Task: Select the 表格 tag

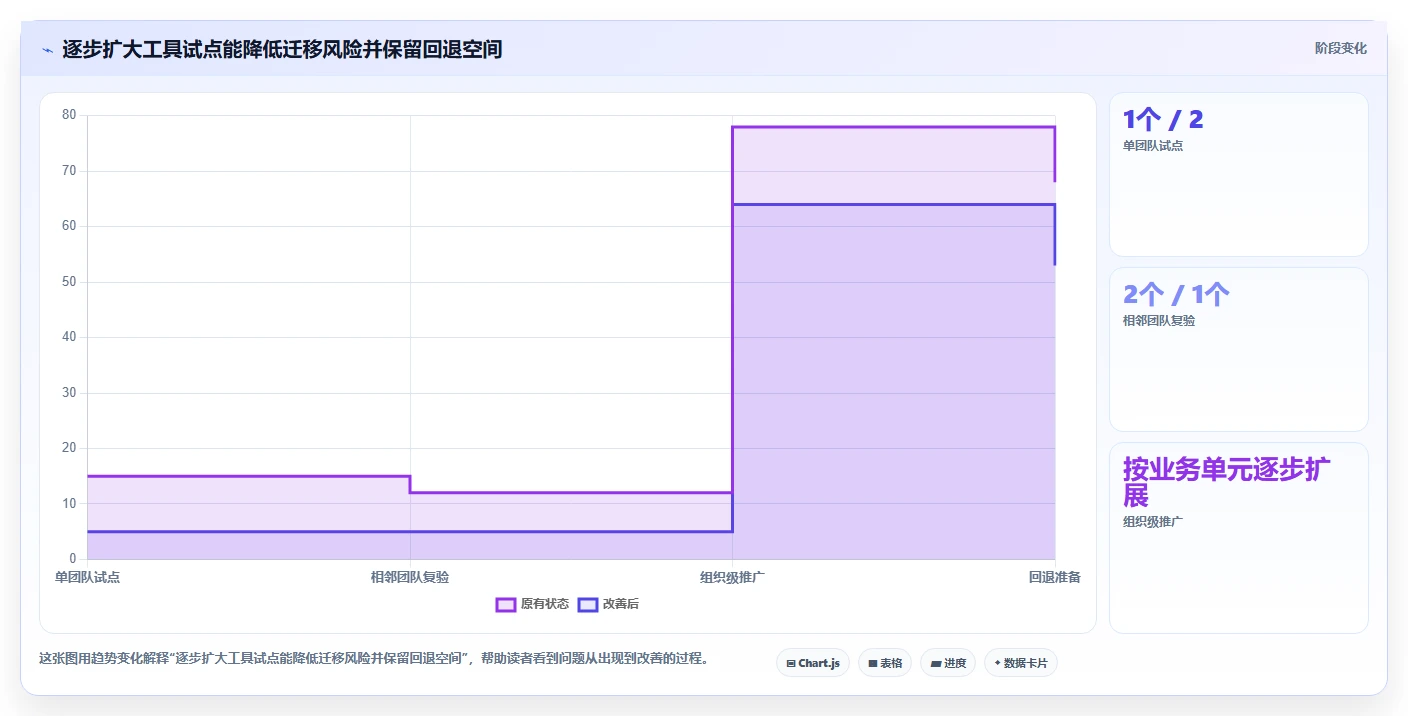Action: (x=885, y=663)
